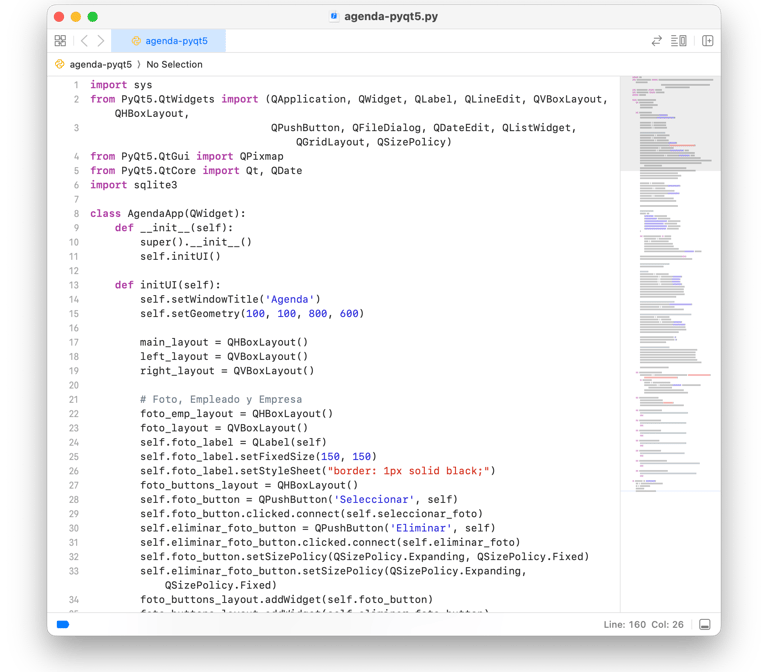This screenshot has width=768, height=672.
Task: Select the agenda-pyqt5 editor tab
Action: click(x=168, y=41)
